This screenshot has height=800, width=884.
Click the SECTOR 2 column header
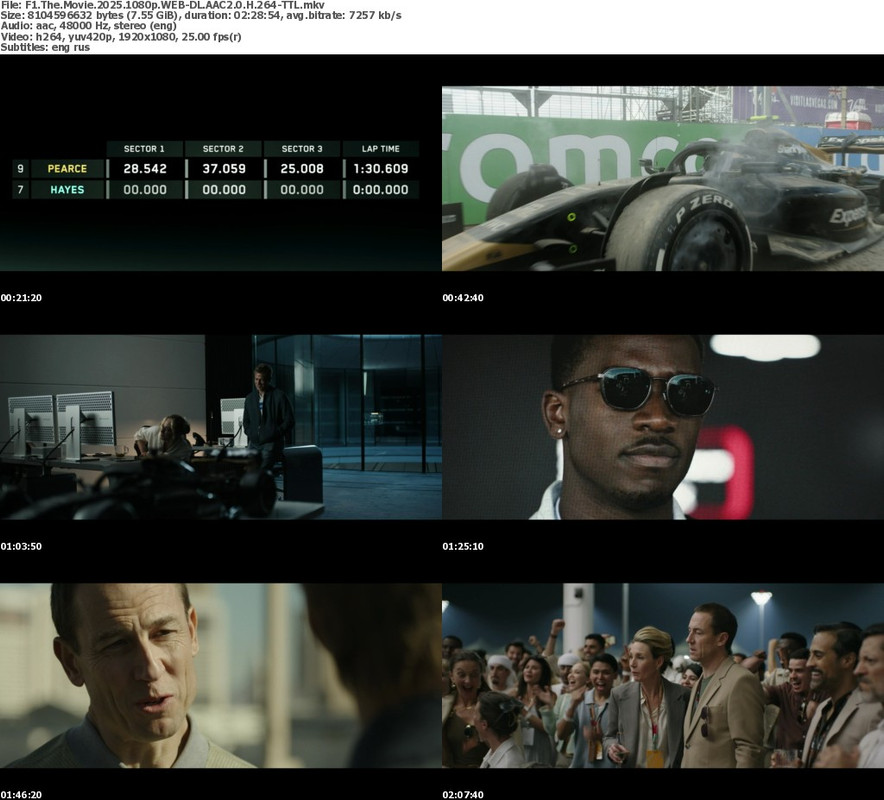click(223, 149)
